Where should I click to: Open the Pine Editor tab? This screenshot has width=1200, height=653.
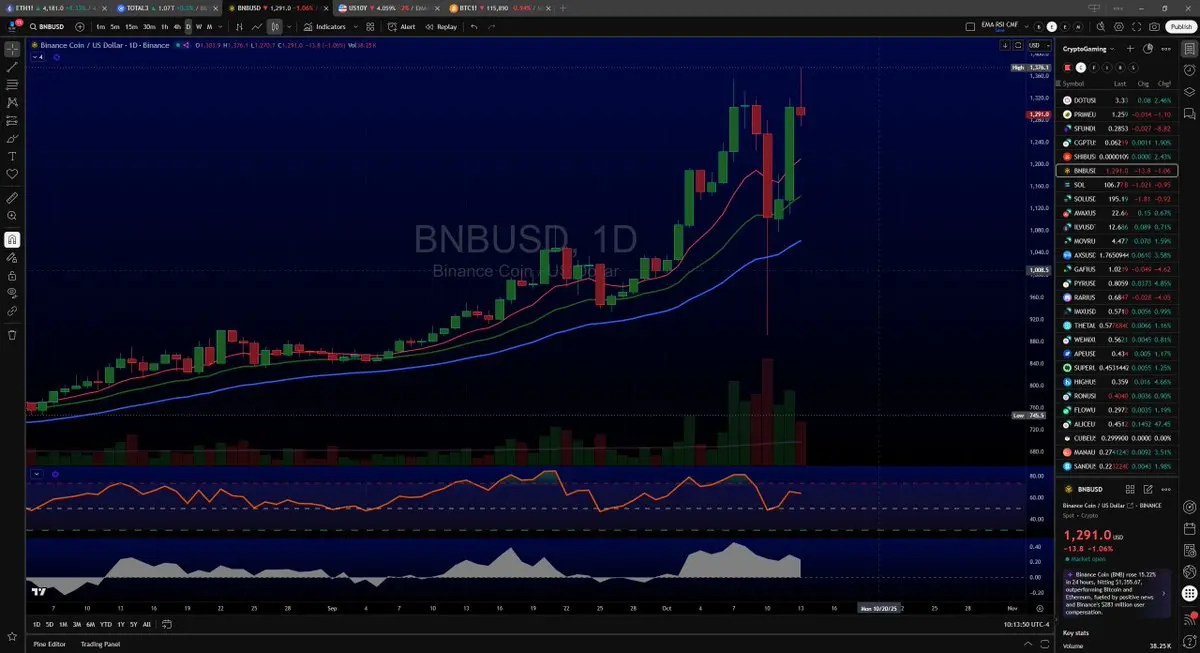pos(49,643)
